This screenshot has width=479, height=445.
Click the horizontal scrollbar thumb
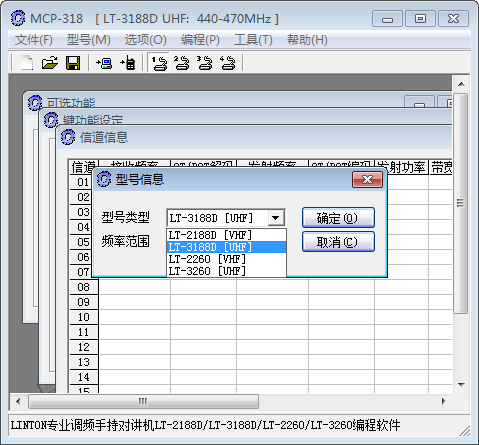pos(143,401)
